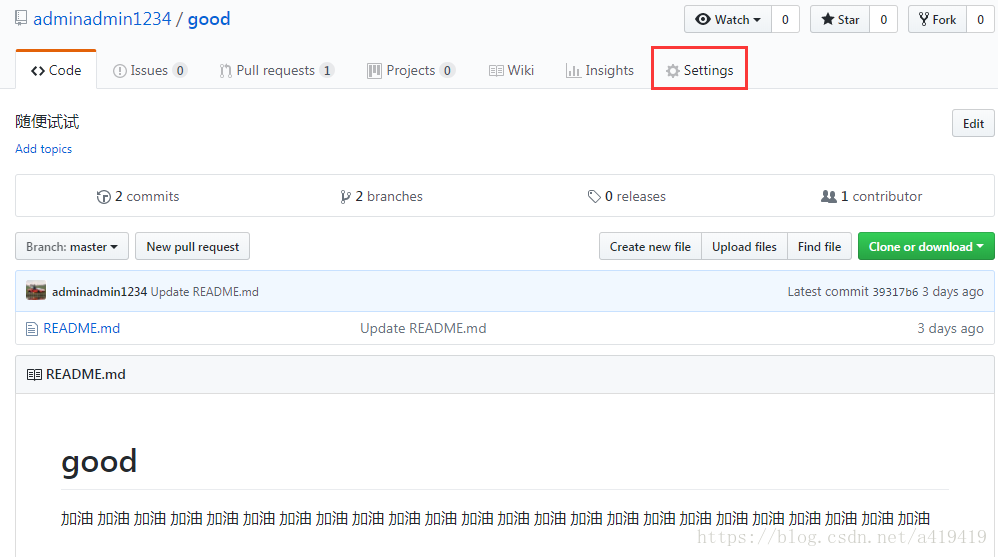Open the Branch: master dropdown
The width and height of the screenshot is (998, 557).
(72, 246)
